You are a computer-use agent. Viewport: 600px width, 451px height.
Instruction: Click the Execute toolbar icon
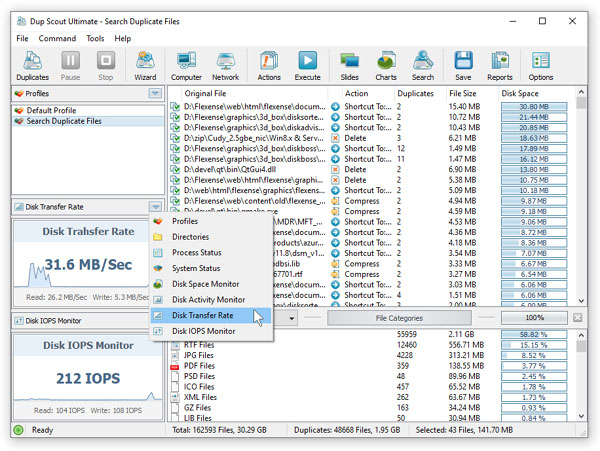pos(307,65)
